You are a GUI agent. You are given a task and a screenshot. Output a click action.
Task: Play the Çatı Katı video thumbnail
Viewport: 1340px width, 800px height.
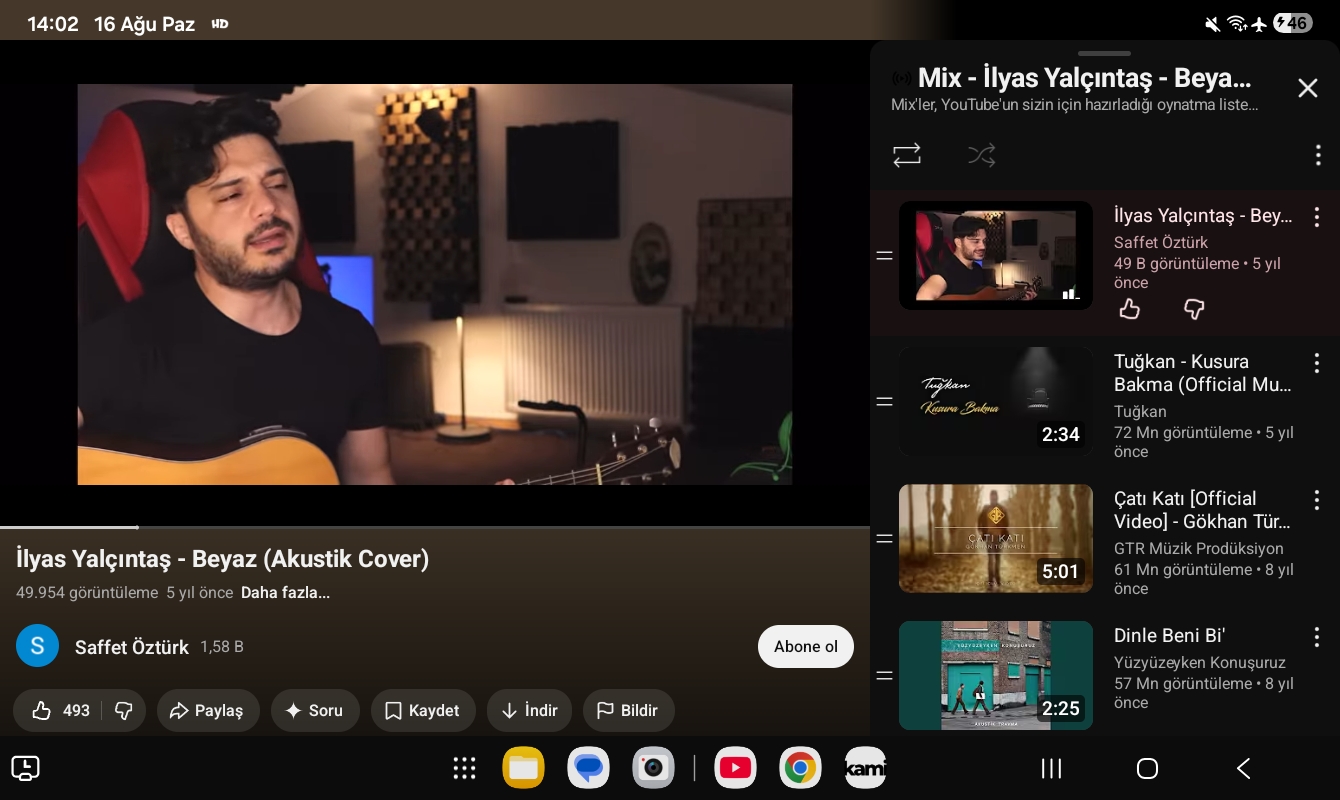point(996,538)
